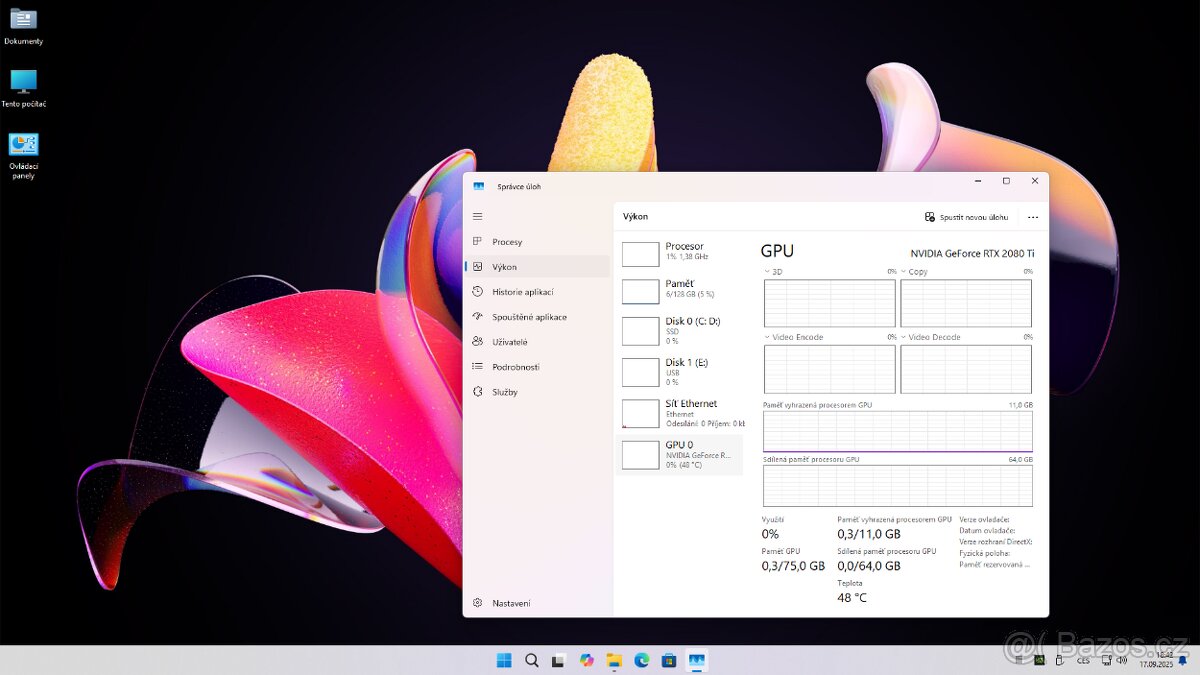Open NVIDIA settings from the system tray

1040,660
